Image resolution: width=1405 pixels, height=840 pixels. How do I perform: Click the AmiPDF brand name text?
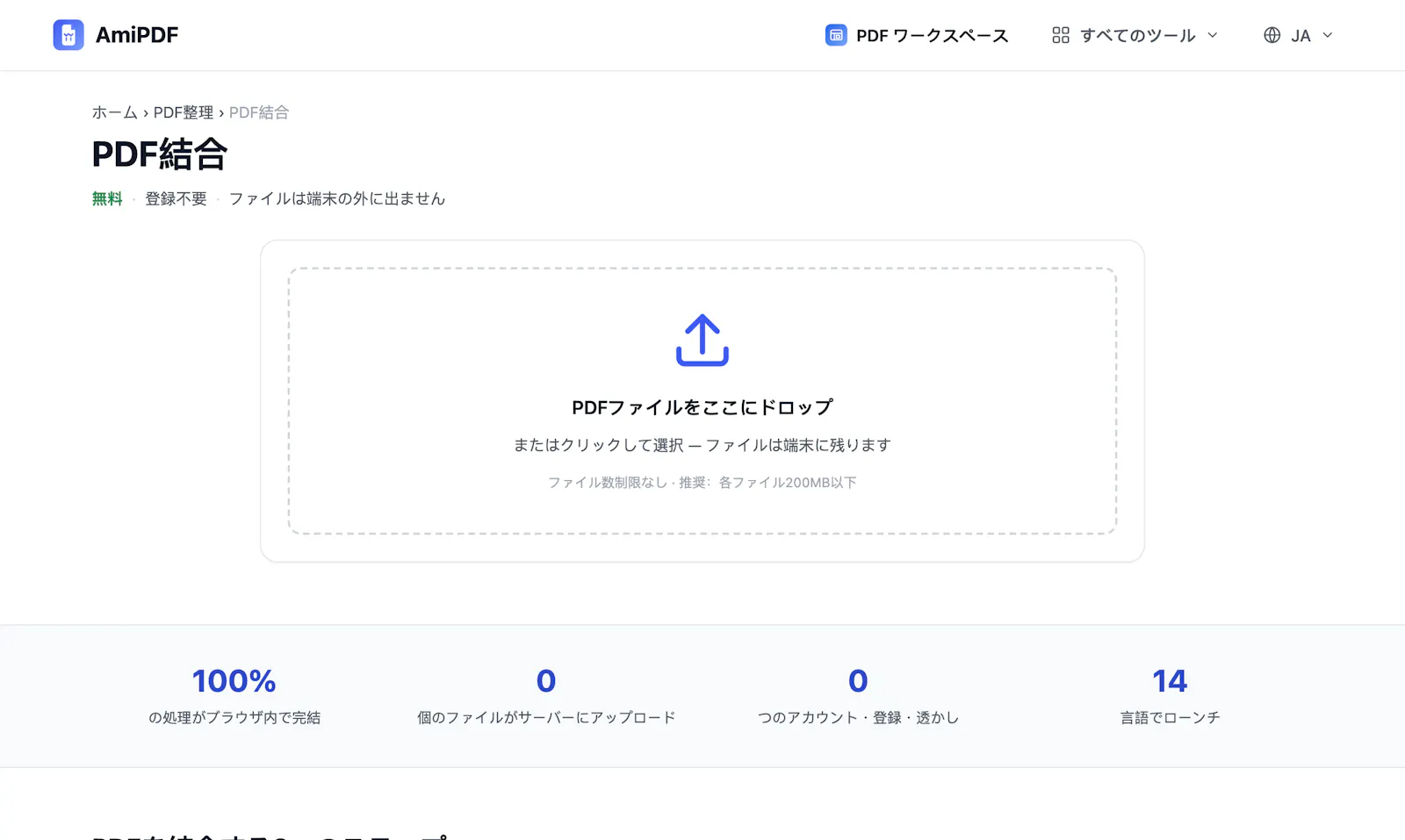point(137,35)
